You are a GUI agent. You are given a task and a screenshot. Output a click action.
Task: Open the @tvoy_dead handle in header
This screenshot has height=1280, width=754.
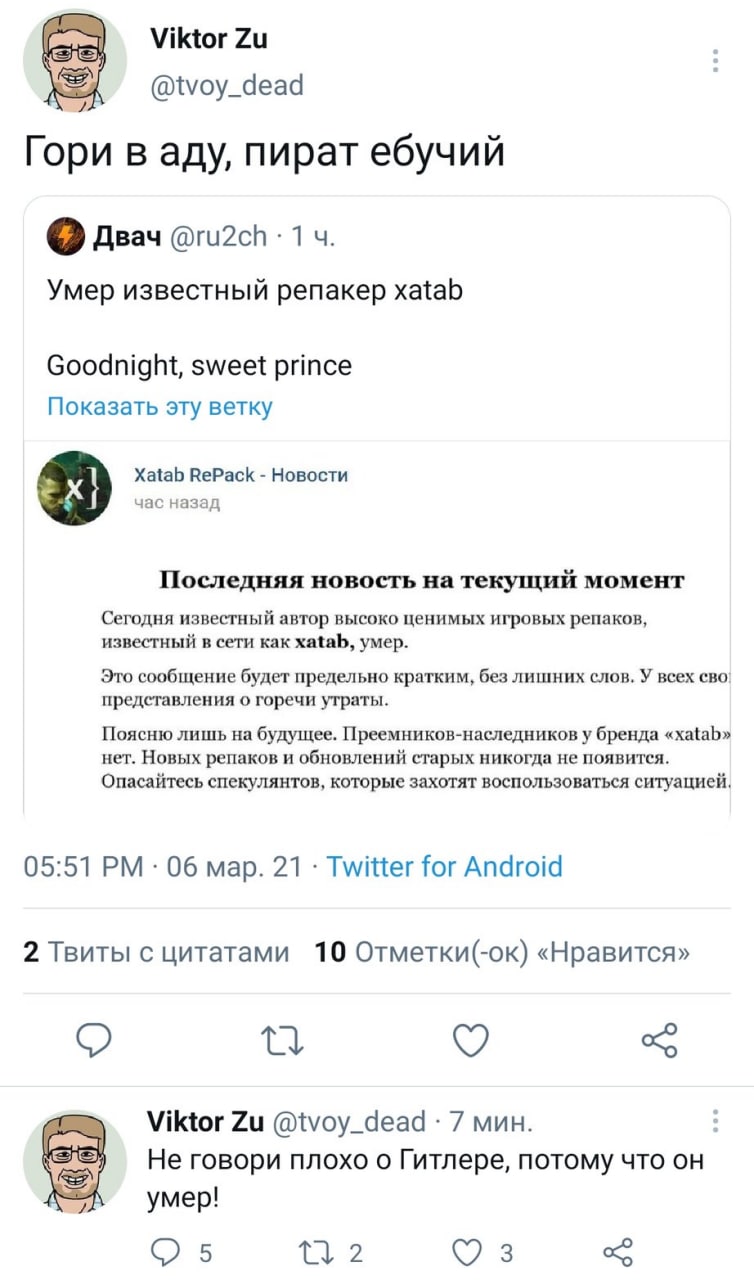coord(225,86)
